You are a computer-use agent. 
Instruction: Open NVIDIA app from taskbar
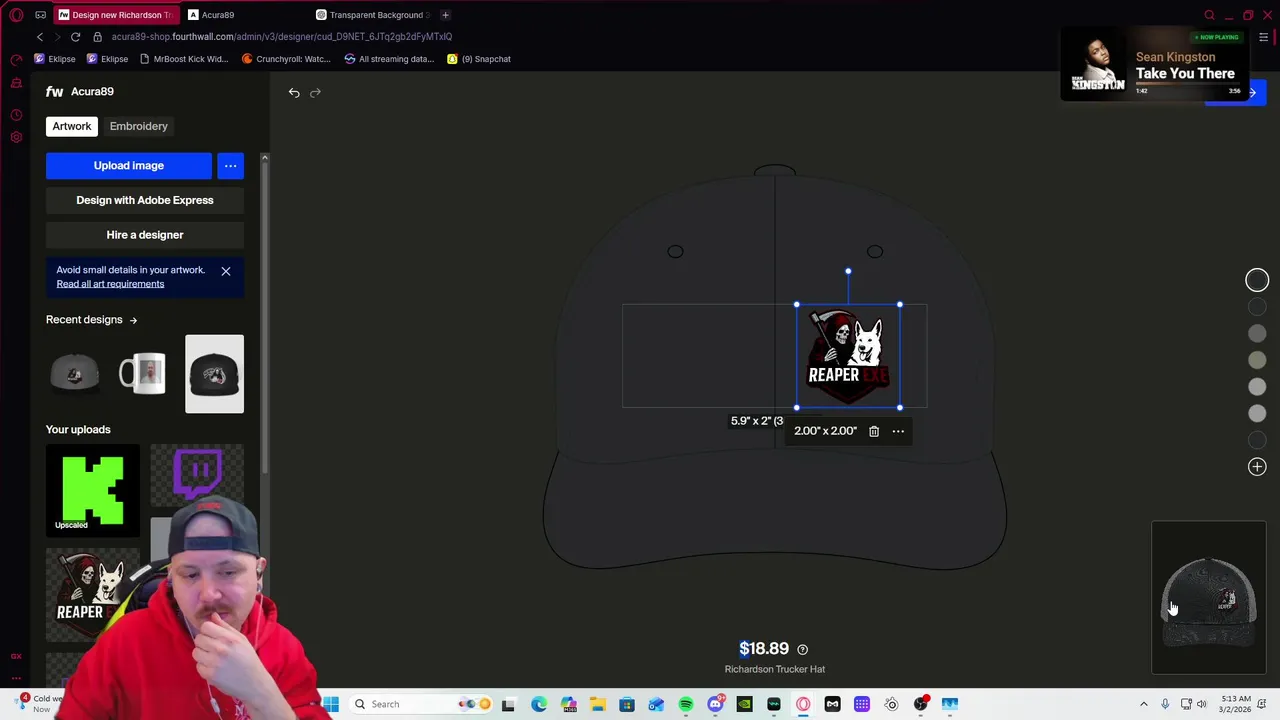744,704
